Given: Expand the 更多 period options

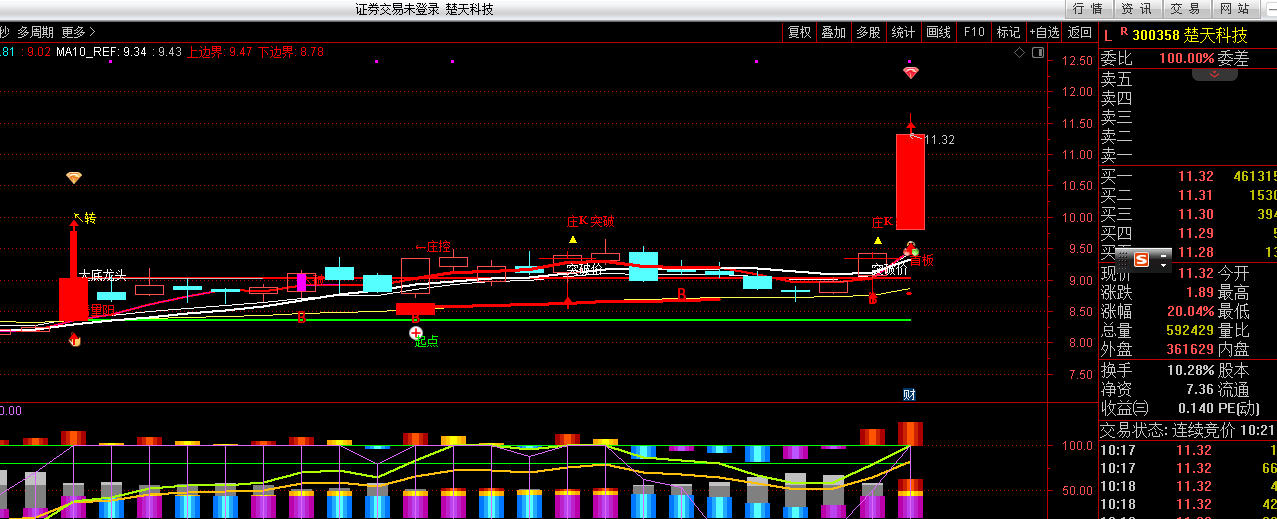Looking at the screenshot, I should (x=73, y=32).
